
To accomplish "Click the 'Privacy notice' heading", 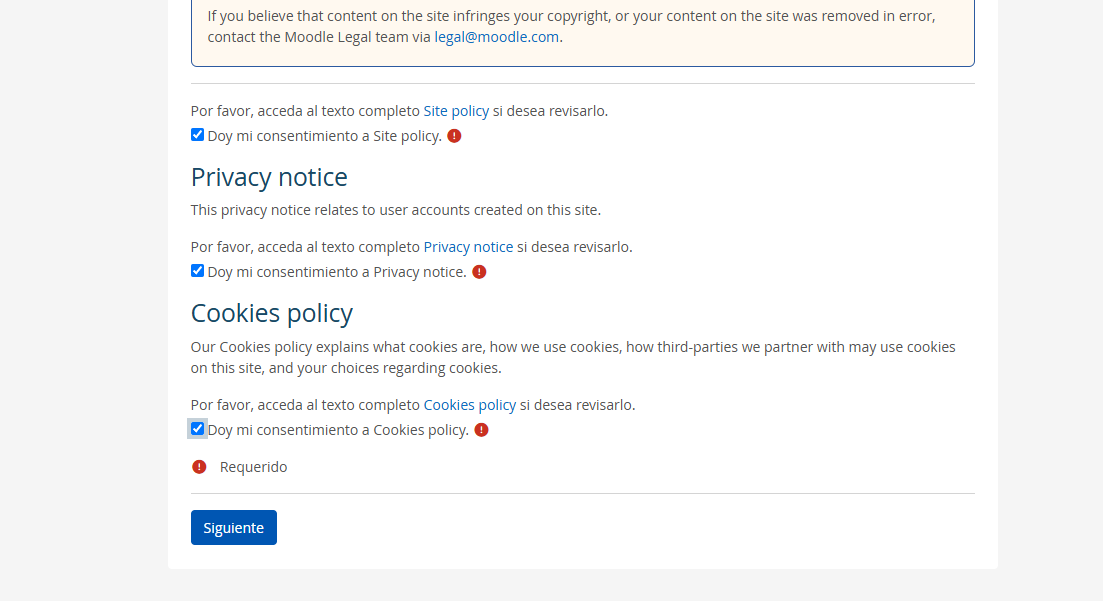I will pyautogui.click(x=269, y=177).
